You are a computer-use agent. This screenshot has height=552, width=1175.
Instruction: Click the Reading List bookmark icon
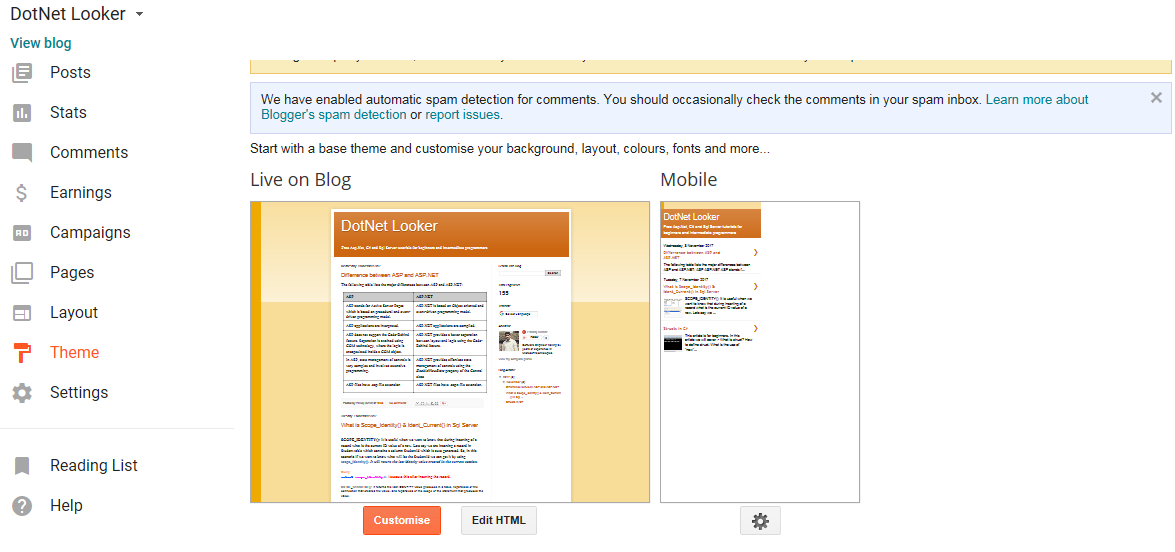coord(22,466)
